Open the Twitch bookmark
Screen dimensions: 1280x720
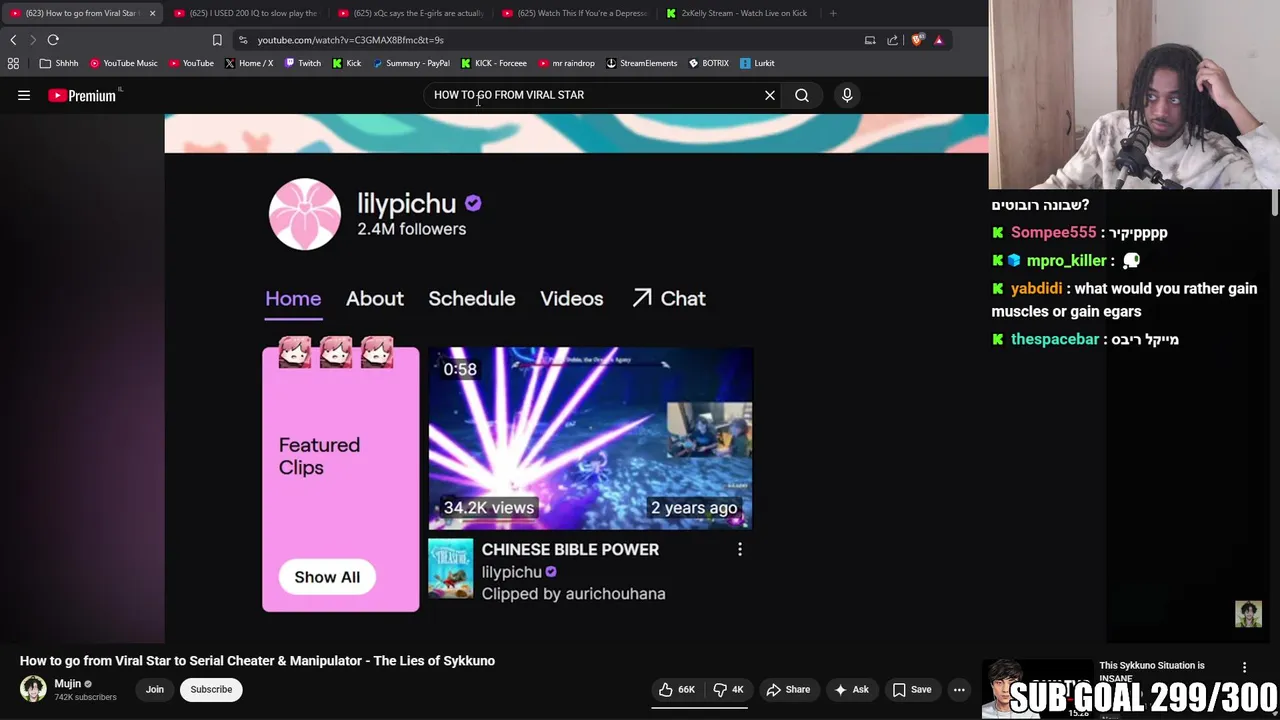(x=303, y=63)
